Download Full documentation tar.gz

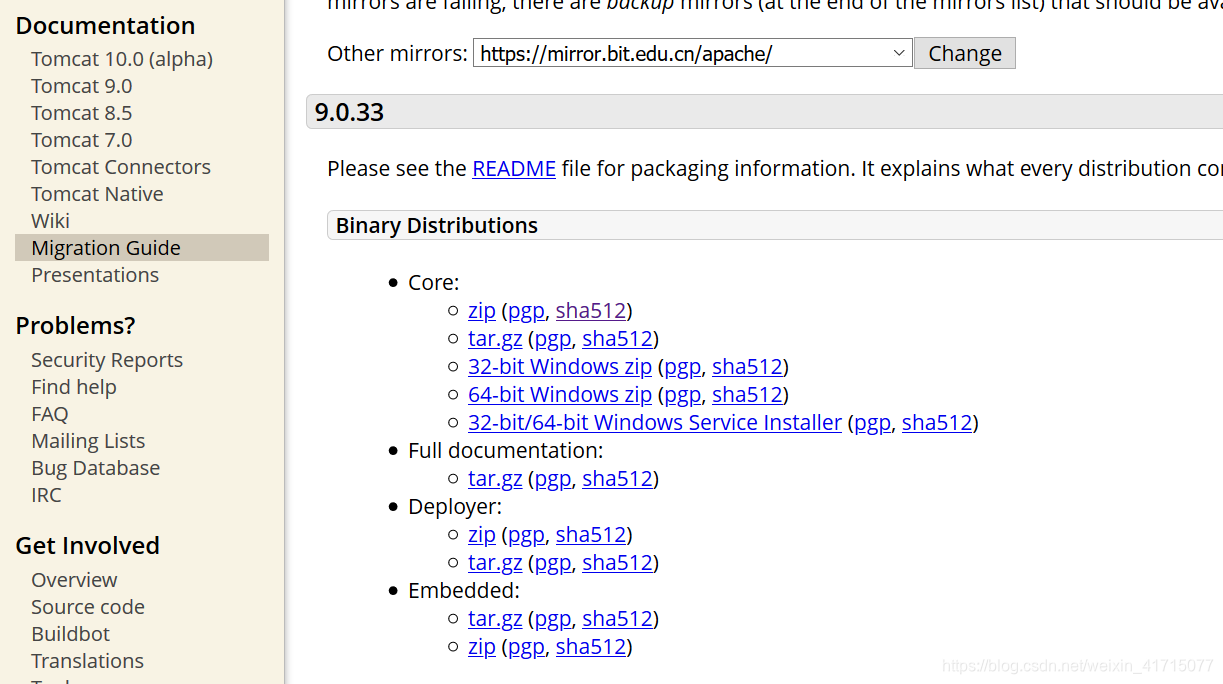pos(495,479)
